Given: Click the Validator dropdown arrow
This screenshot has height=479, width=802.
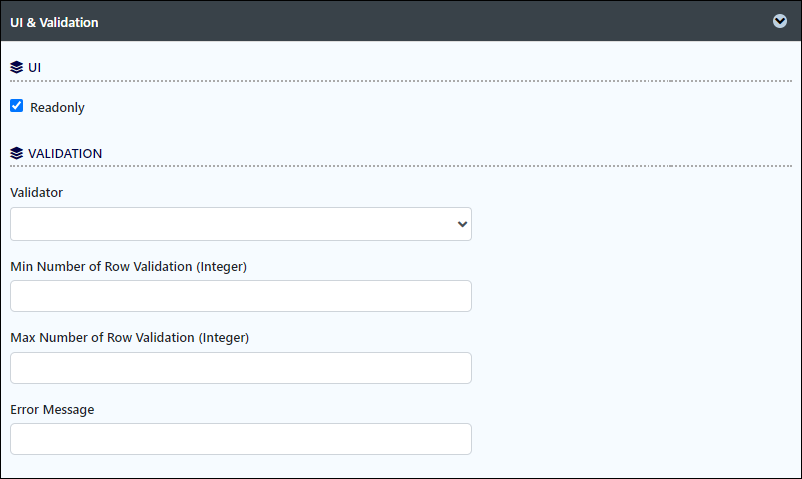Looking at the screenshot, I should (462, 224).
